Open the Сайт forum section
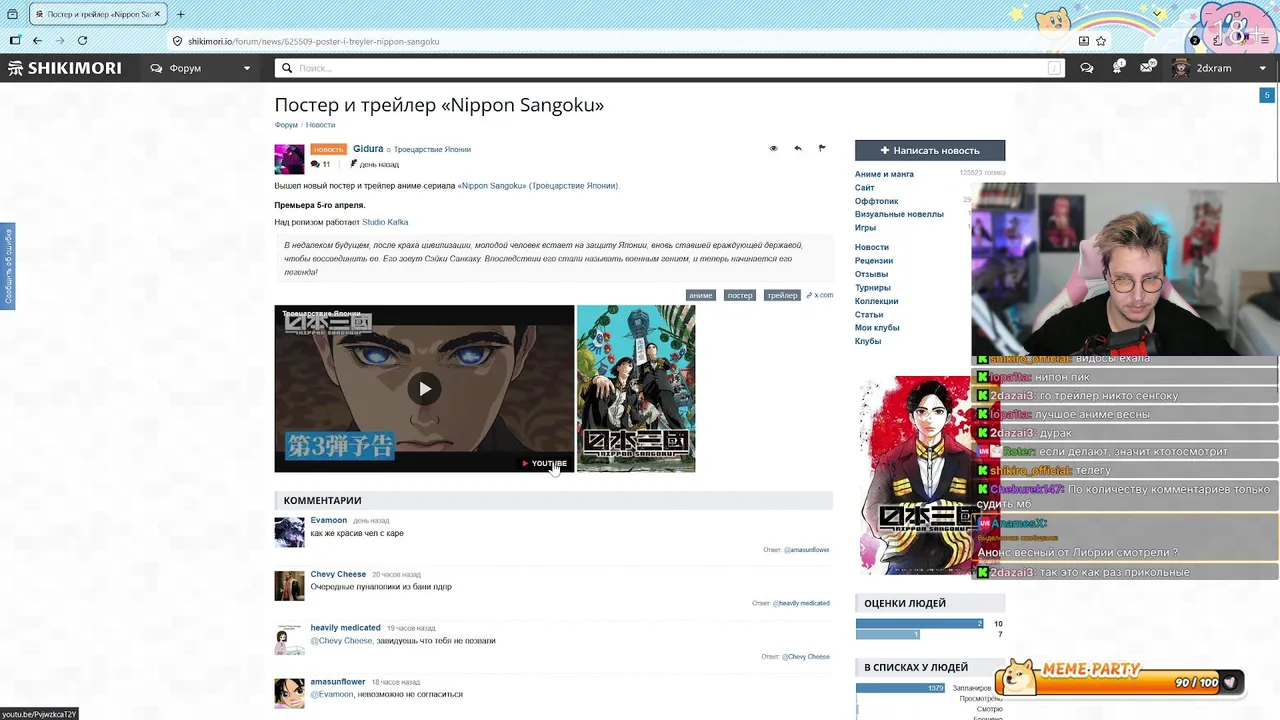 [864, 188]
